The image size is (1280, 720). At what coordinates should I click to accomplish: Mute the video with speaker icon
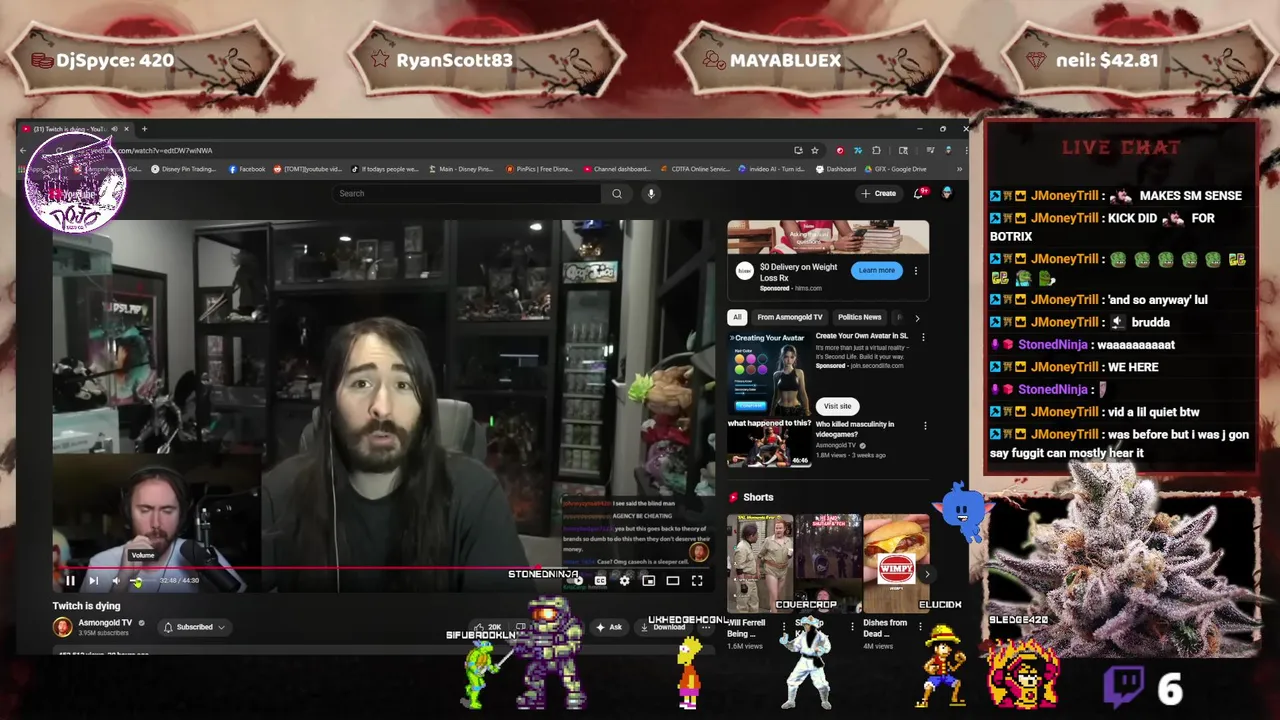116,580
